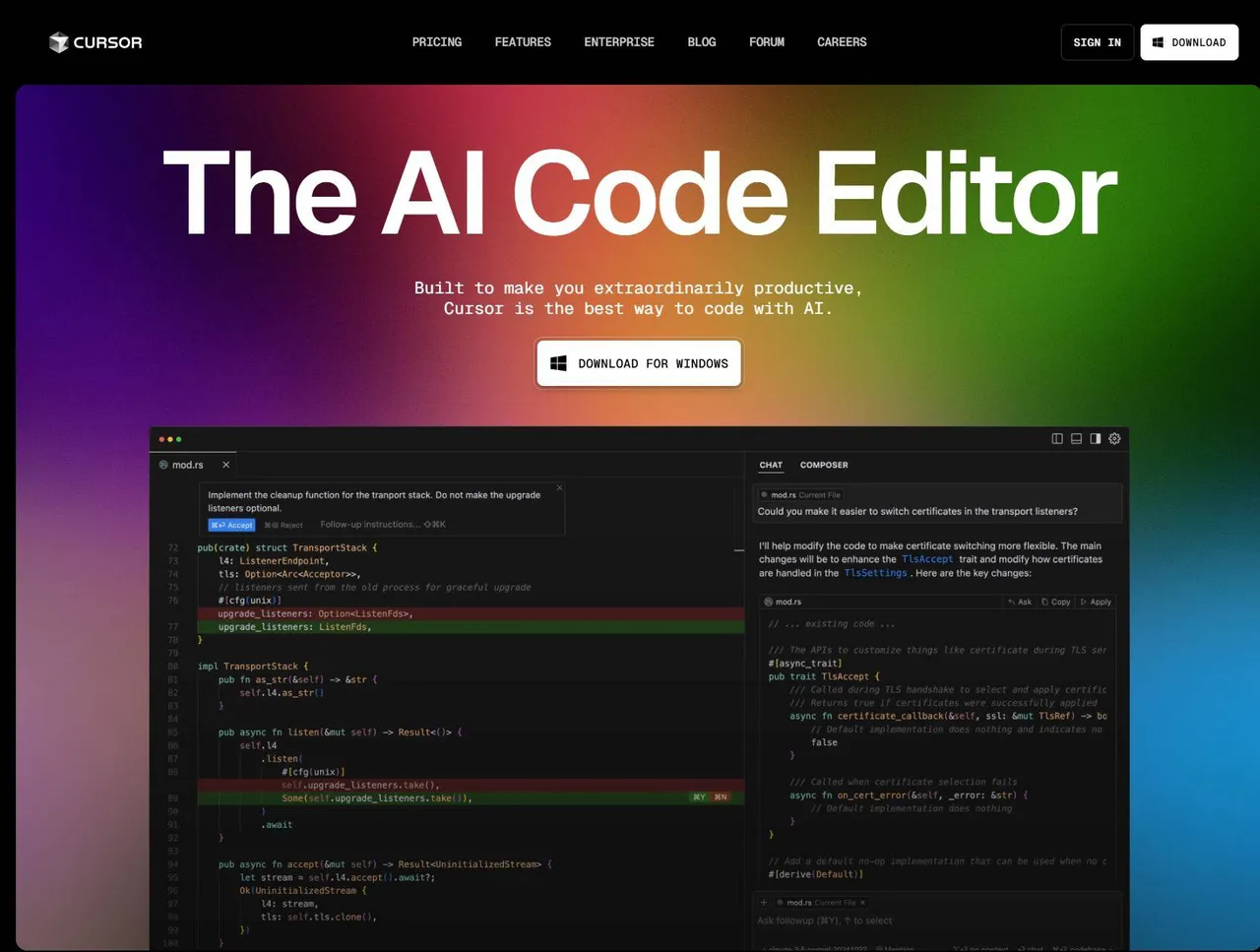Viewport: 1260px width, 952px height.
Task: Open the Features page
Action: (523, 42)
